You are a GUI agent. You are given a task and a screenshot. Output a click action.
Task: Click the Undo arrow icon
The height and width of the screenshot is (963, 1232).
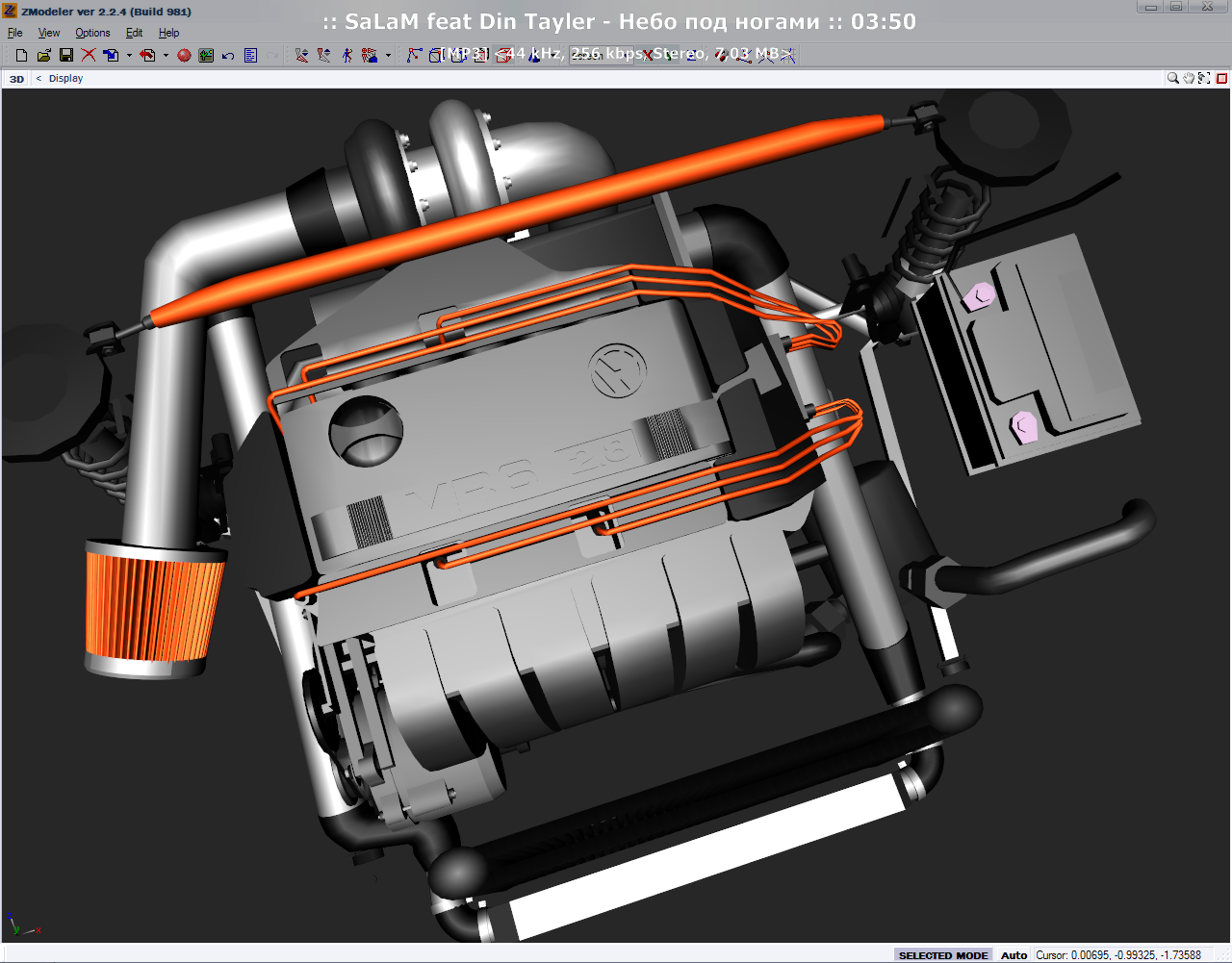[227, 55]
